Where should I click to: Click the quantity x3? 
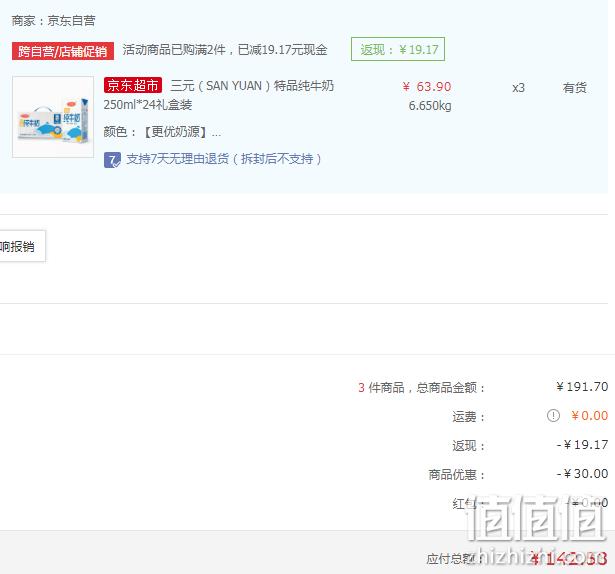point(518,87)
